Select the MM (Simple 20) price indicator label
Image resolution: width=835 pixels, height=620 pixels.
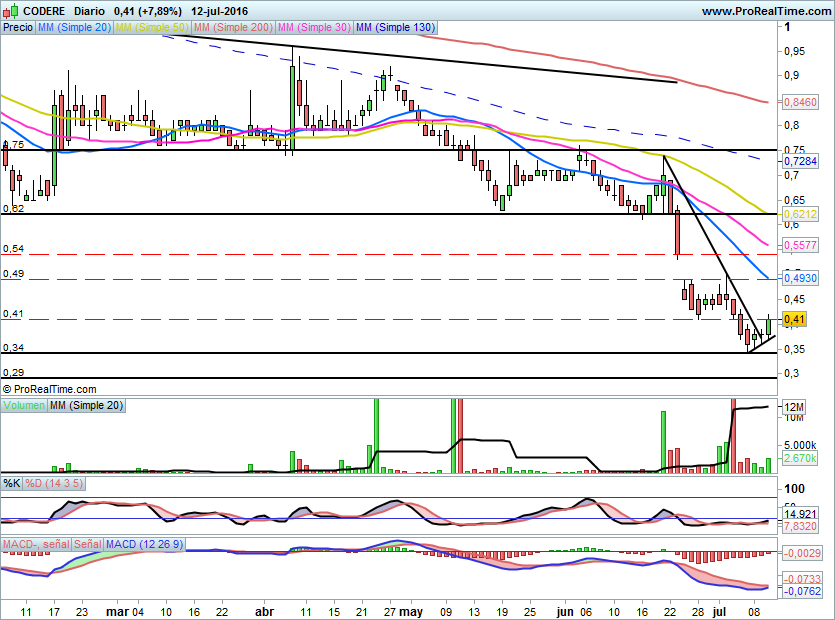click(74, 28)
